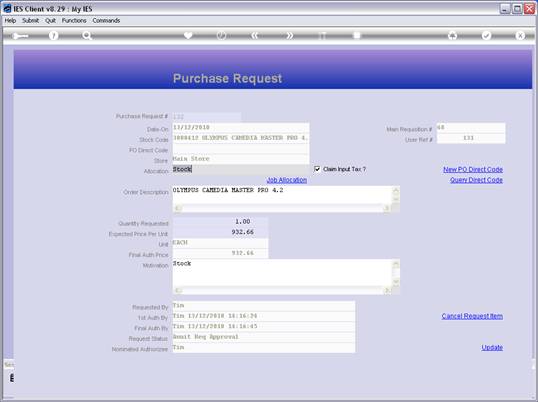Click the Job Allocation link

[x=287, y=180]
